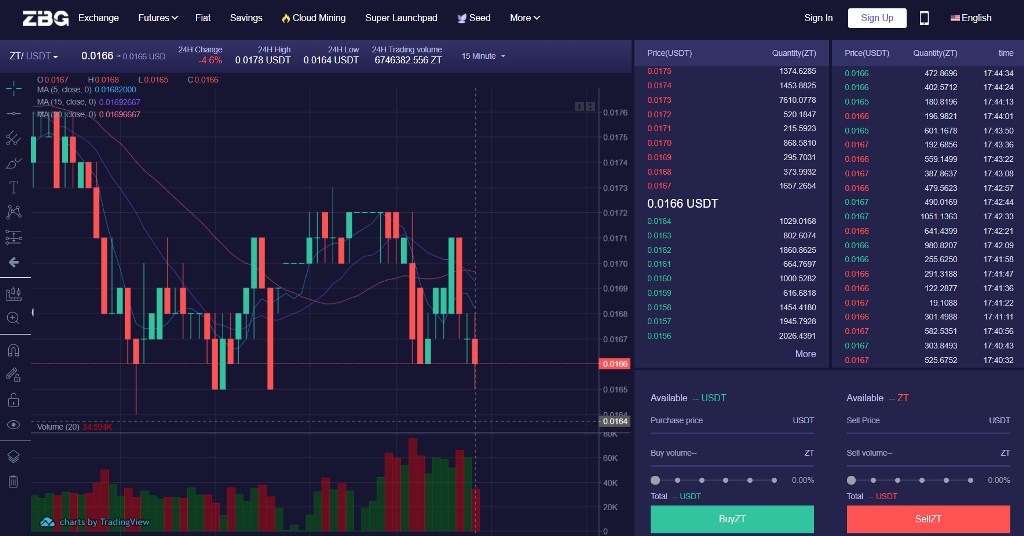Open the English language dropdown

pos(970,18)
